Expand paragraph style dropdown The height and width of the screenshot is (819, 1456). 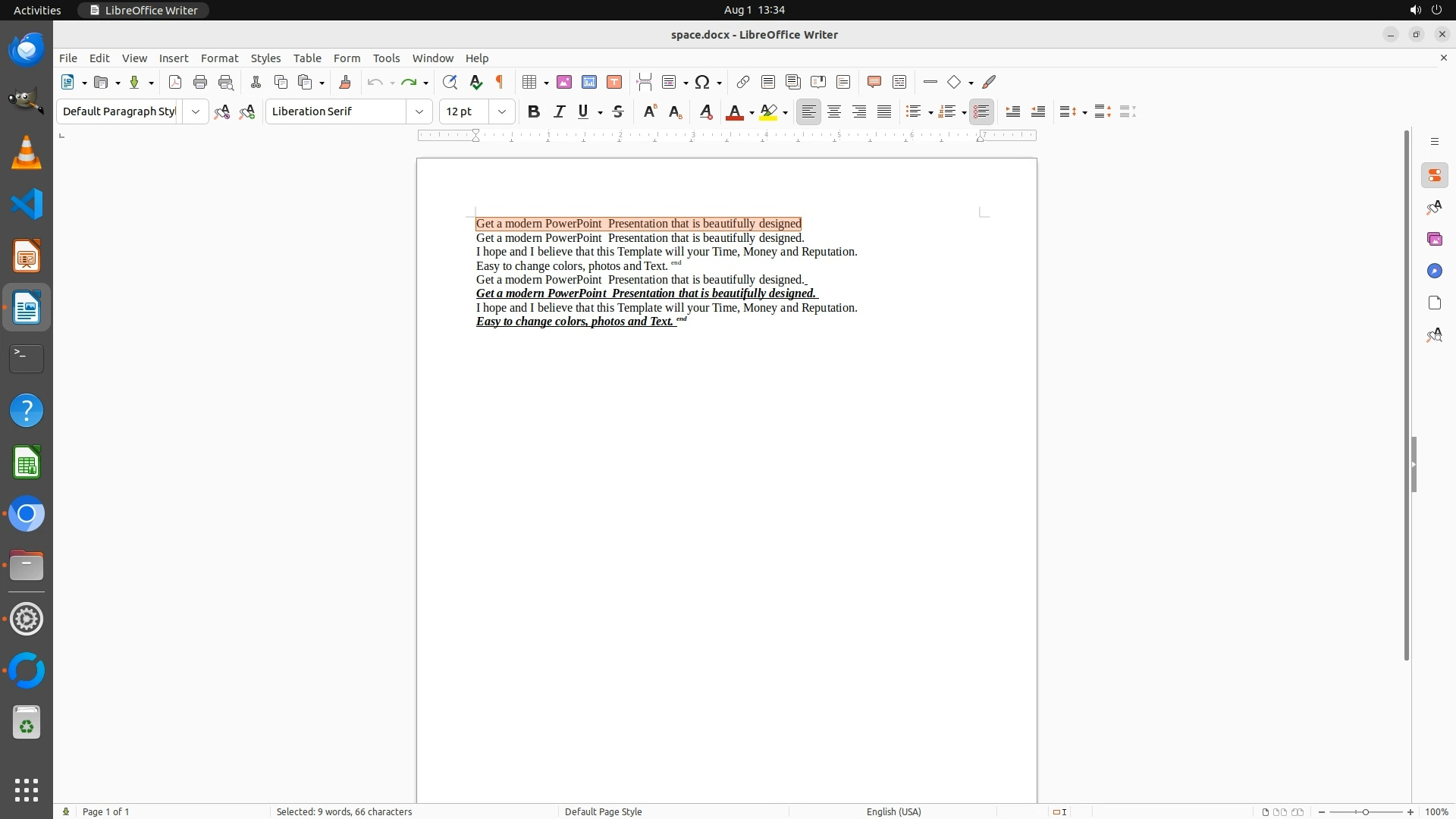[x=196, y=111]
